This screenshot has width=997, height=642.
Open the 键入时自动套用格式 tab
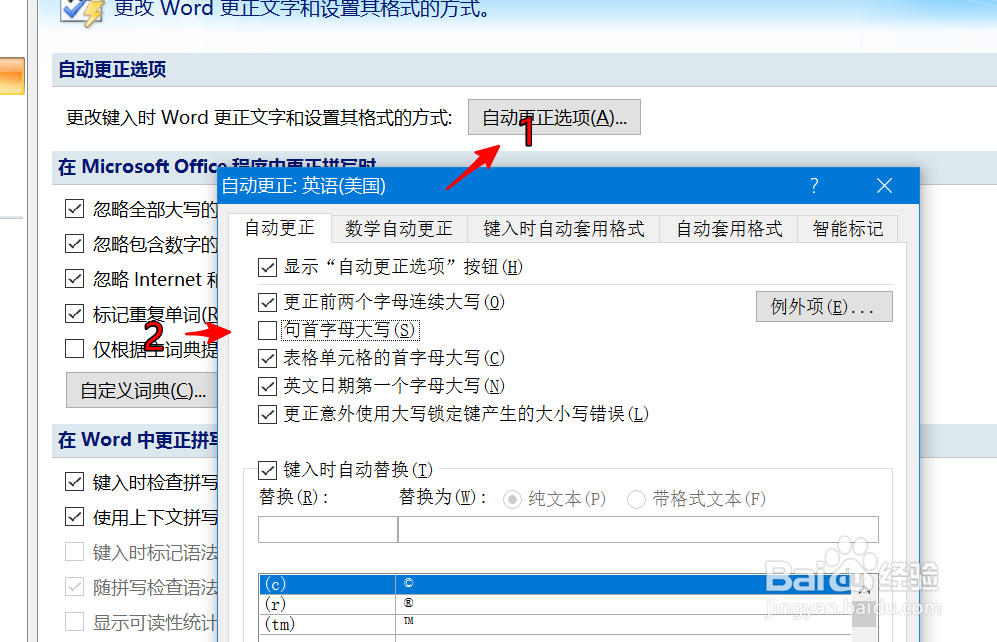pyautogui.click(x=563, y=229)
